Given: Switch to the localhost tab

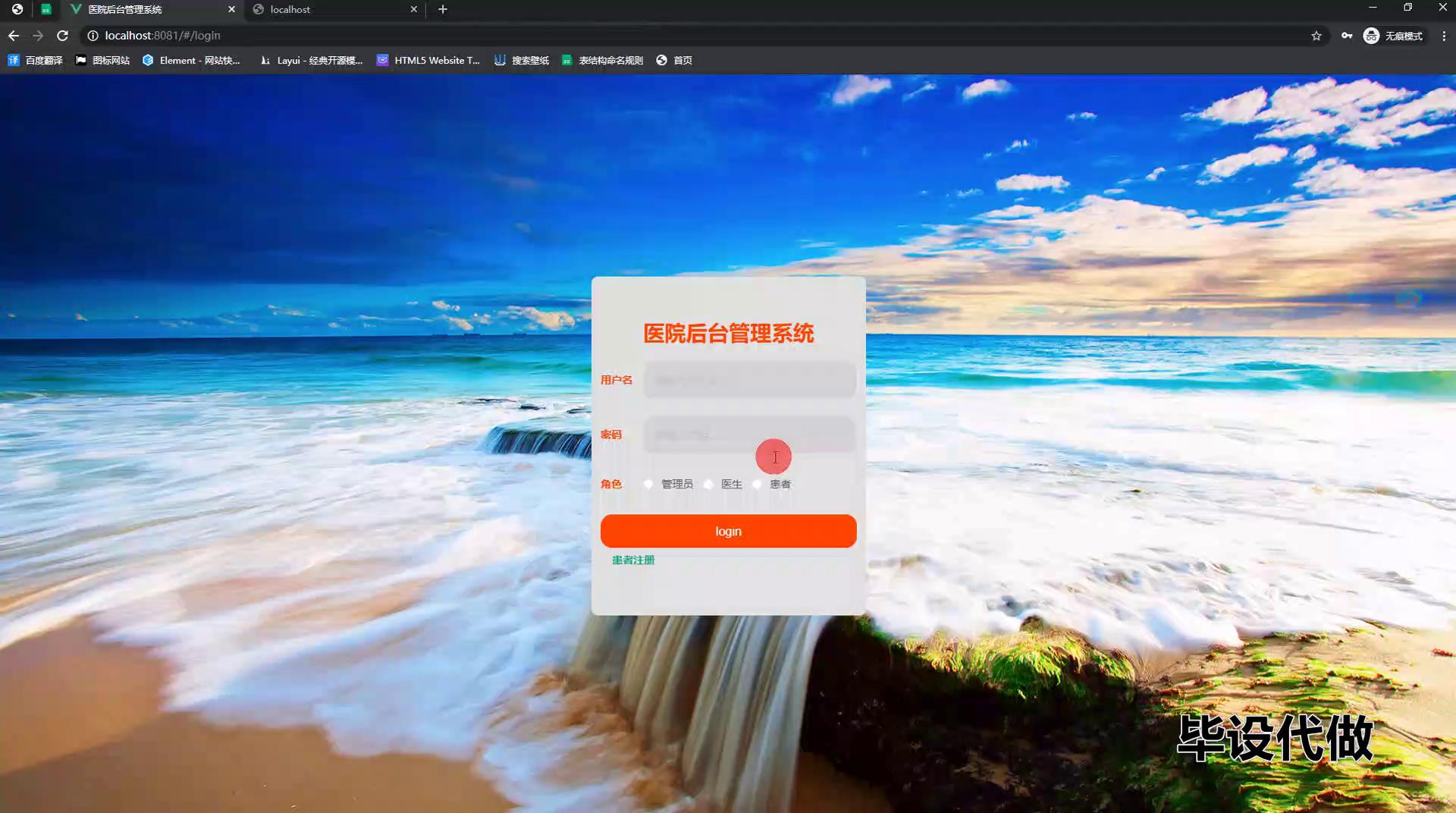Looking at the screenshot, I should coord(334,9).
